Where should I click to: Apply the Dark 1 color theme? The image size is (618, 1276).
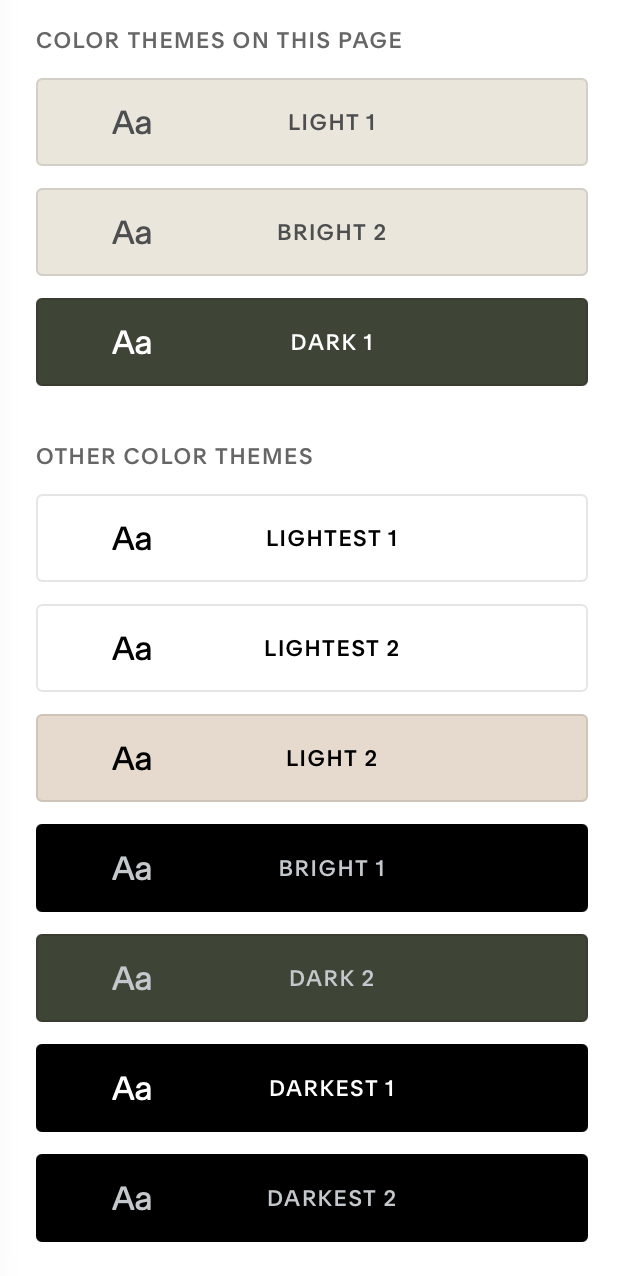312,342
